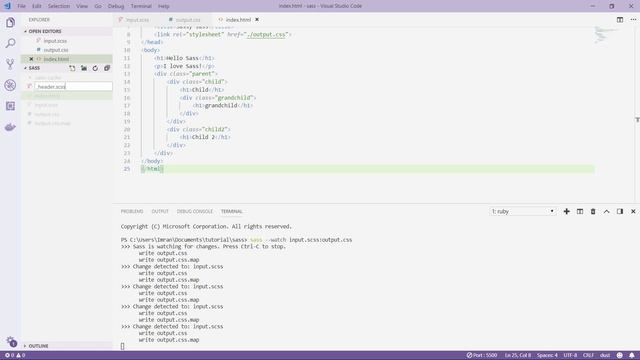
Task: Split the editor with top-right icon
Action: click(620, 20)
